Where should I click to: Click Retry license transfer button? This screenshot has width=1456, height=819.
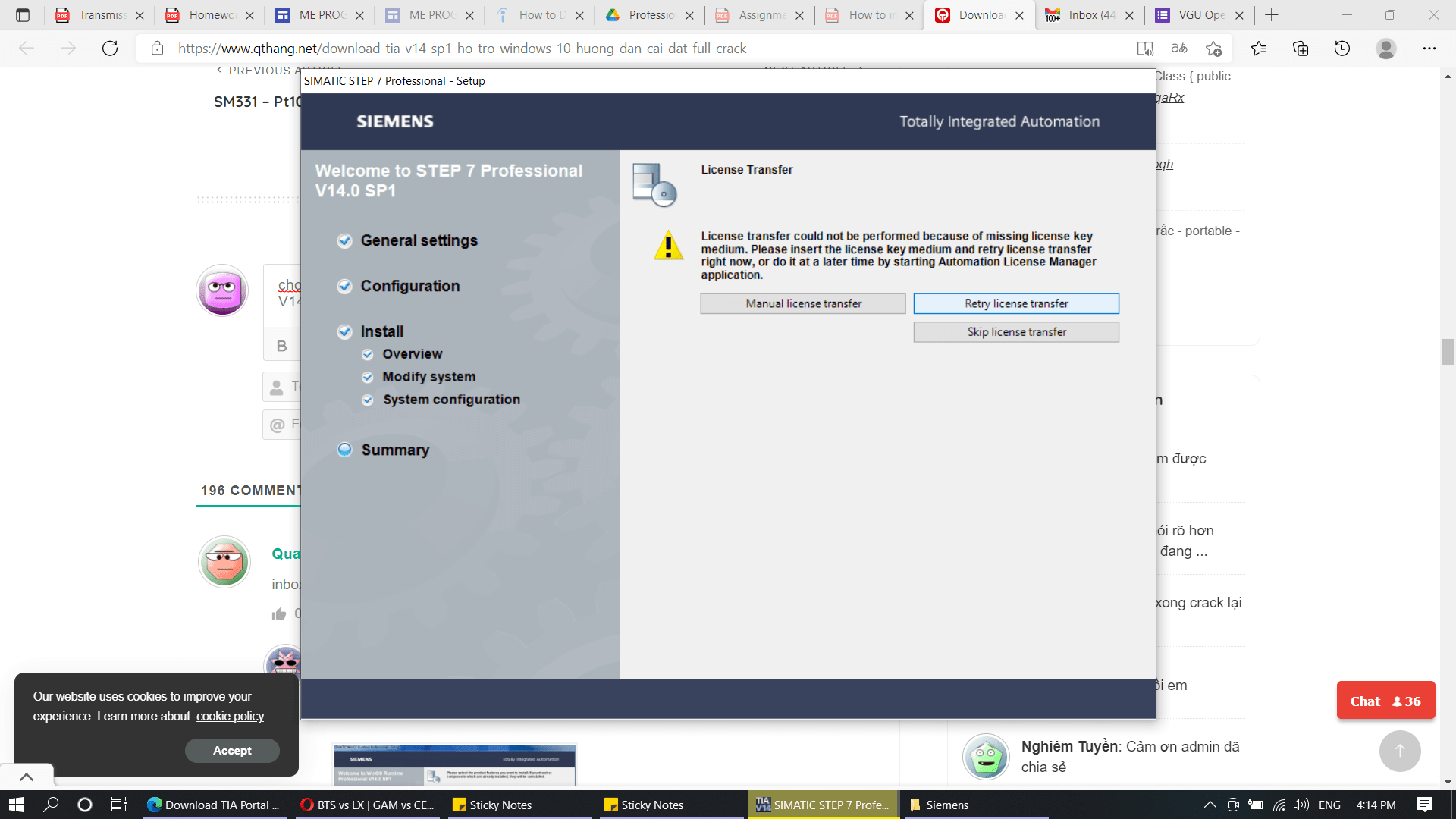pos(1016,303)
